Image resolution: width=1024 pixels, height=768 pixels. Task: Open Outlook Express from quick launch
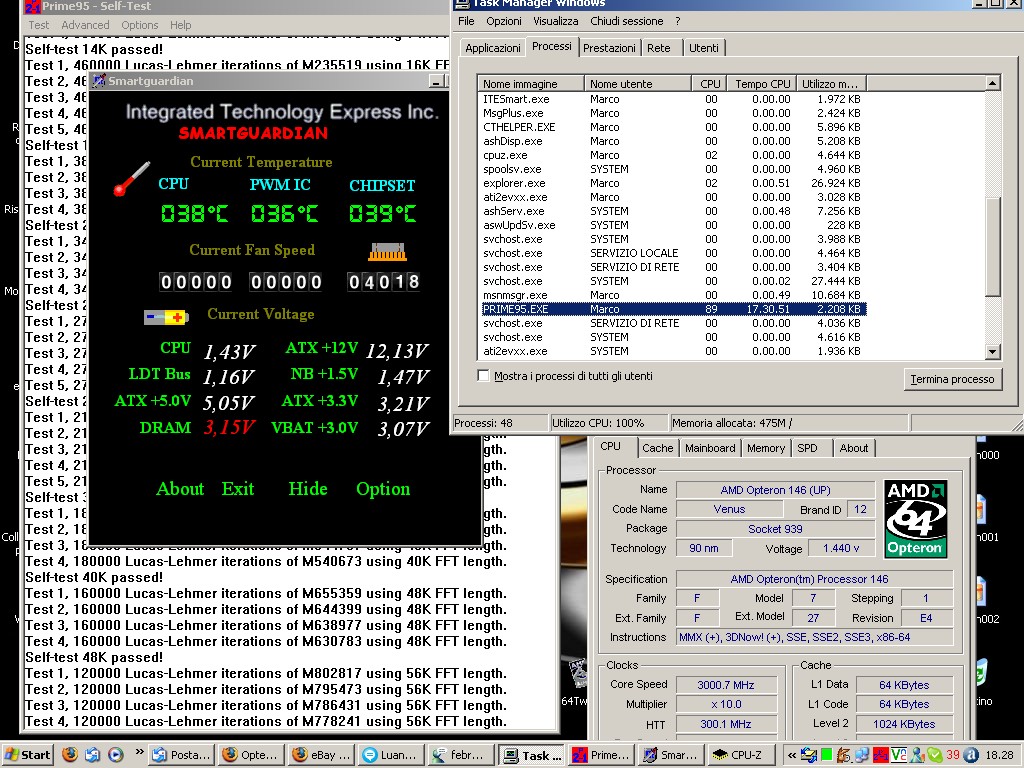point(92,754)
